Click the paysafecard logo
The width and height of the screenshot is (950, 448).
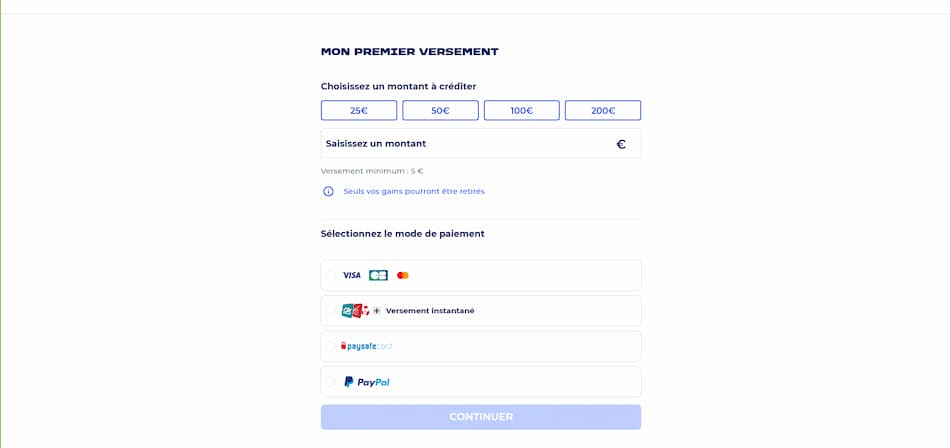tap(367, 346)
